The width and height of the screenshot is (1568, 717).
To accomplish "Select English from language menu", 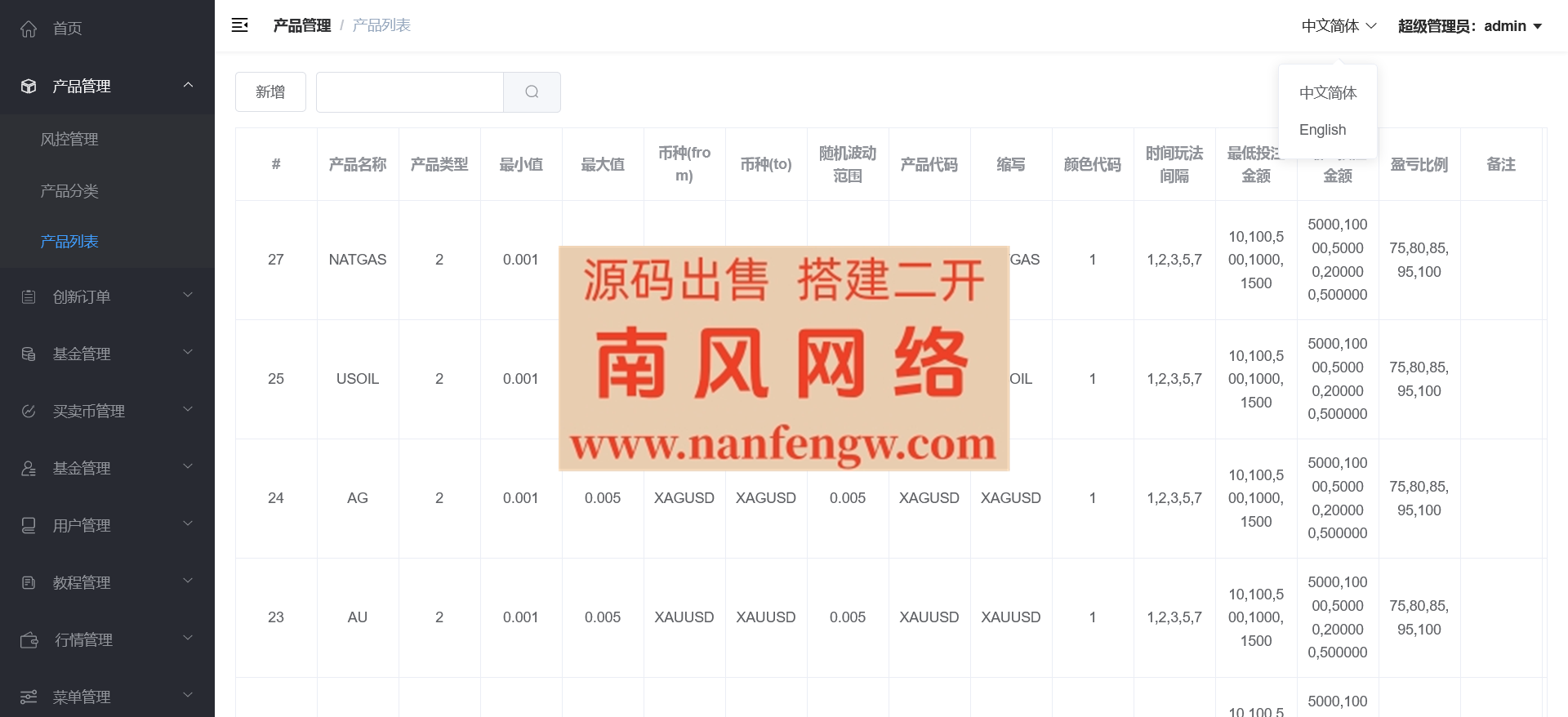I will coord(1322,130).
